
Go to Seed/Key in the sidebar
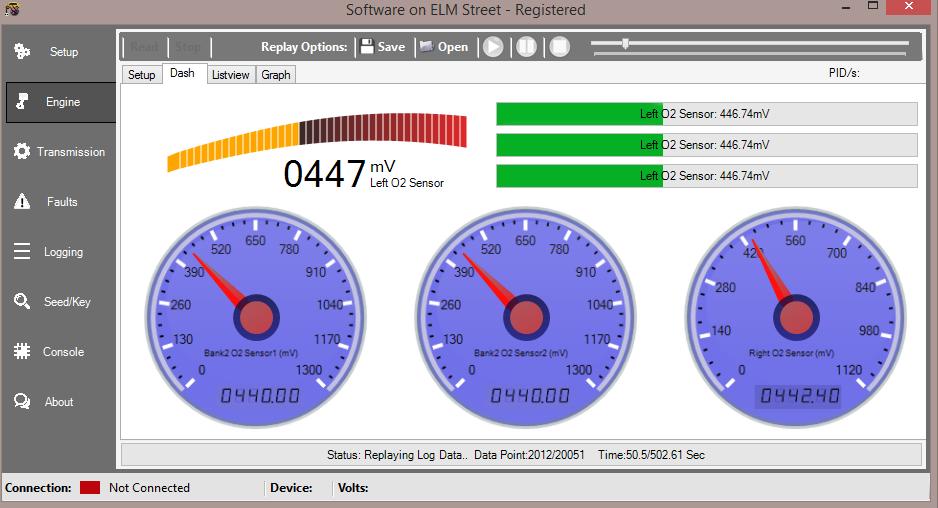(67, 302)
